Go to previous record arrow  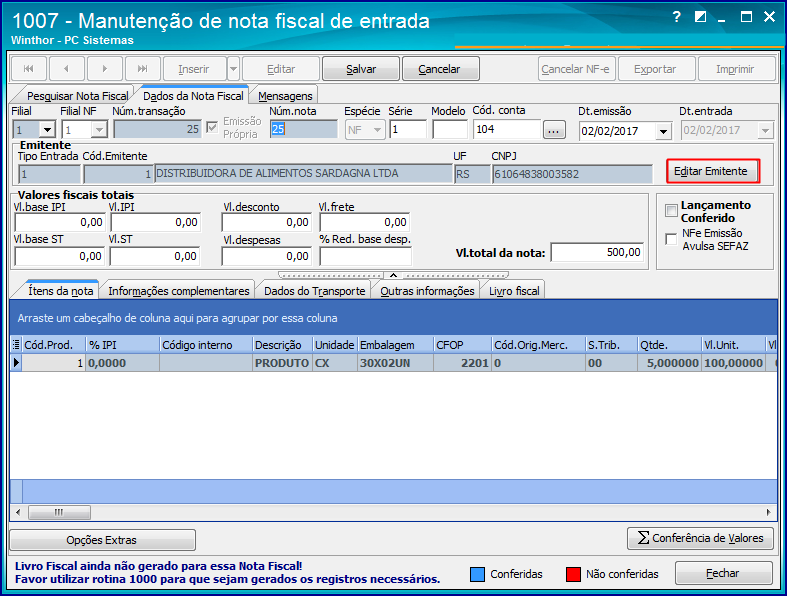coord(66,69)
